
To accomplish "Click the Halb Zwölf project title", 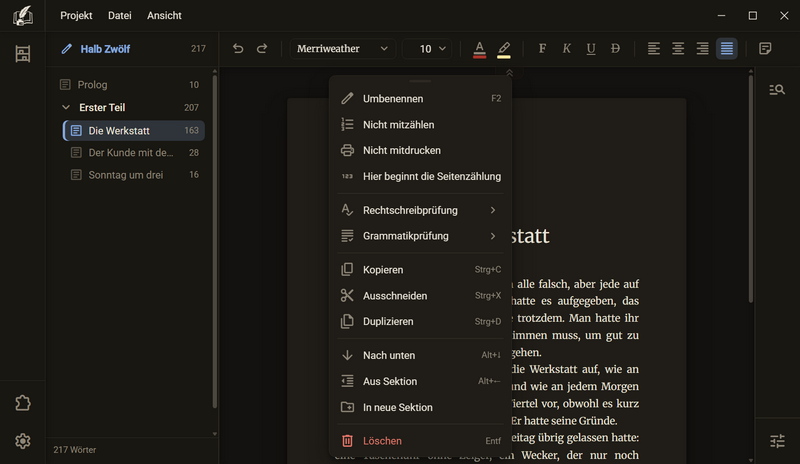I will 105,49.
